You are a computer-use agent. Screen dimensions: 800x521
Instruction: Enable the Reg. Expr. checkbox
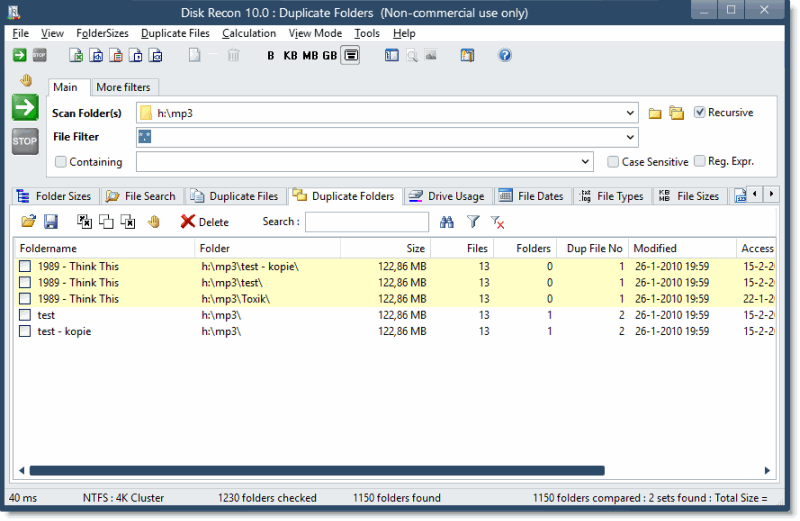click(x=699, y=161)
